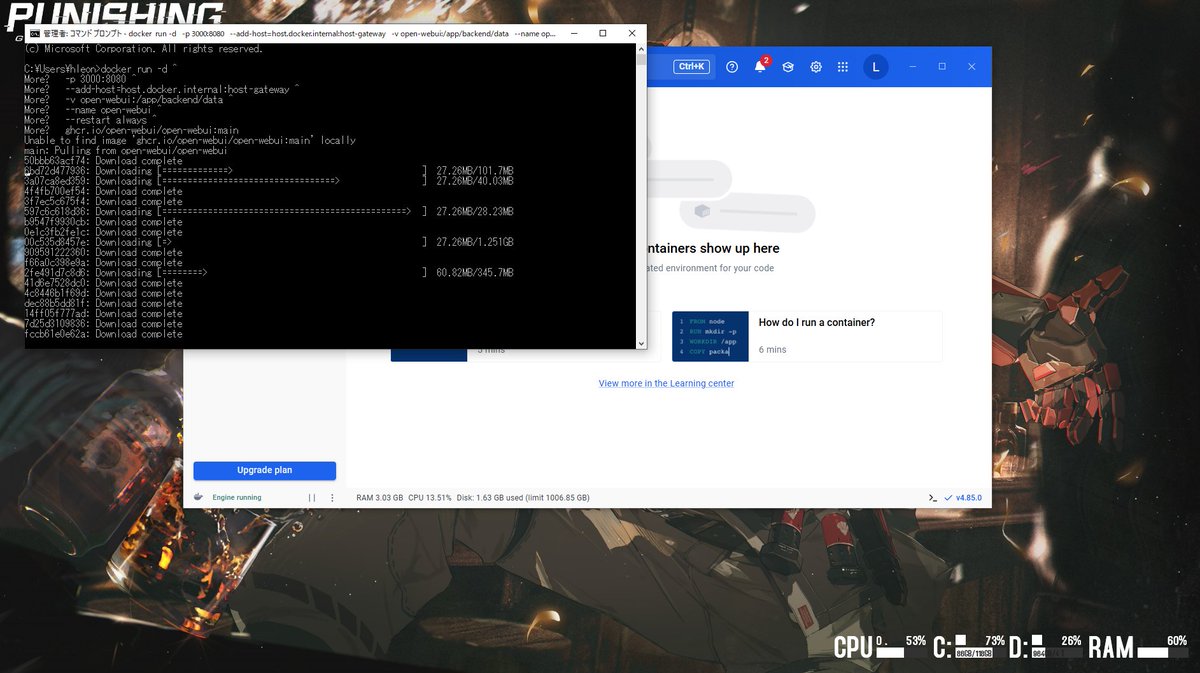
Task: Maximize the Docker Desktop window
Action: tap(942, 67)
